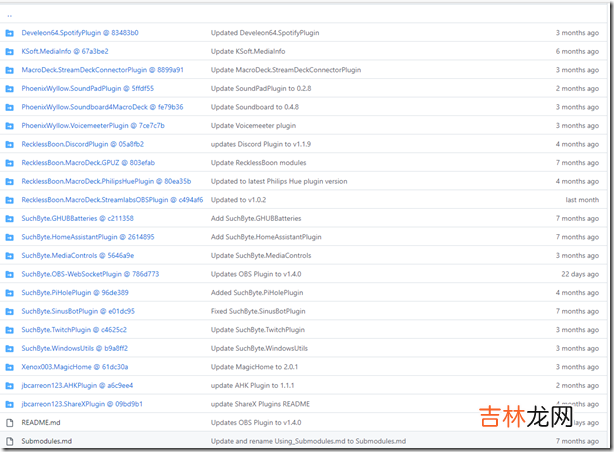This screenshot has width=614, height=452.
Task: Click the submodule folder icon beside Develeon64.SpotifyPlugin
Action: point(10,32)
